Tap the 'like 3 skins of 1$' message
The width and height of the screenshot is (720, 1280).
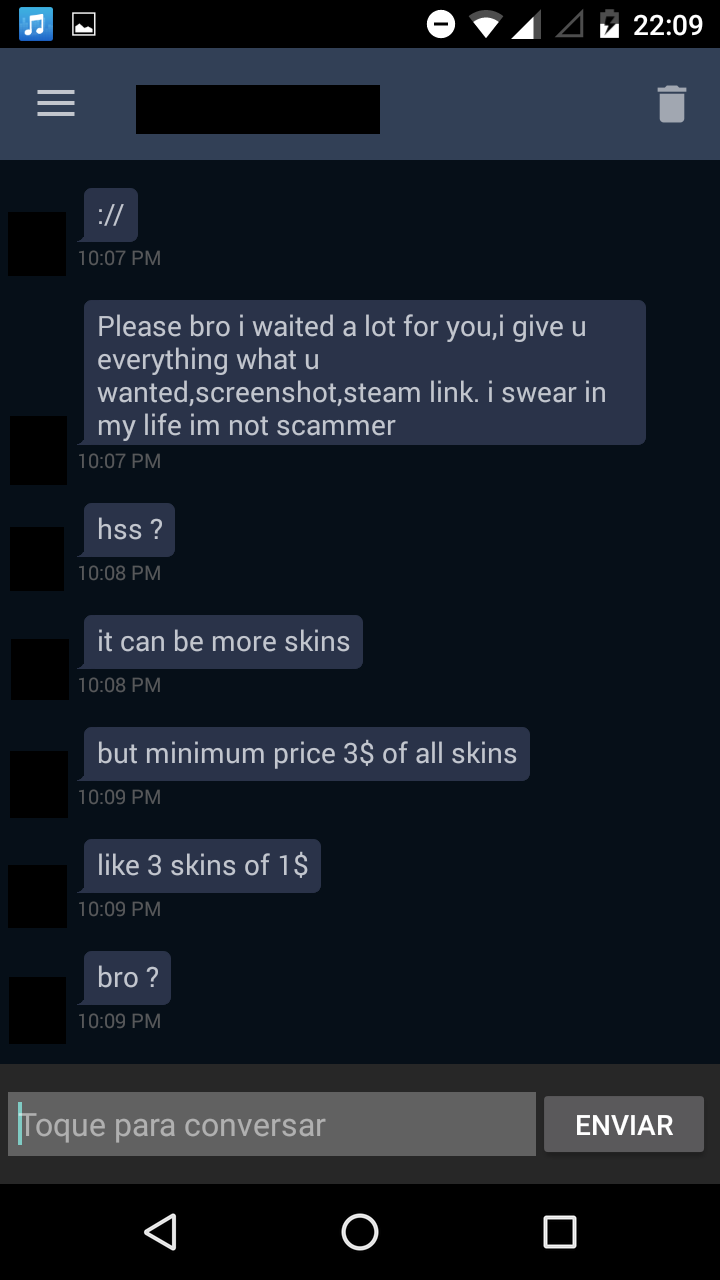[202, 866]
